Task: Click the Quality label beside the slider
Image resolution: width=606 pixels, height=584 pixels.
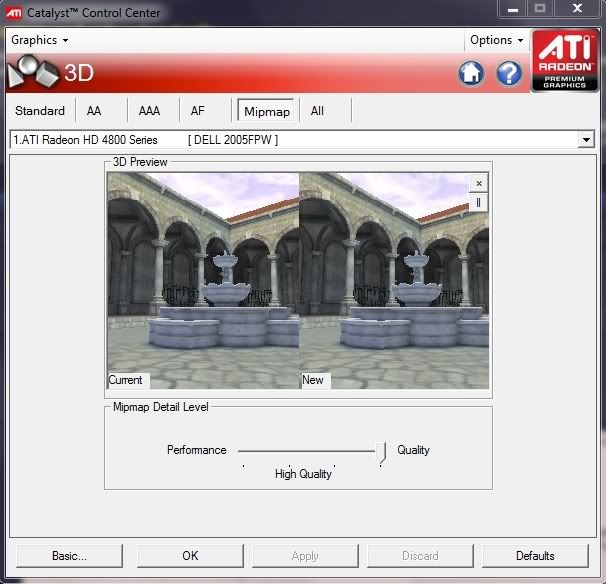Action: tap(414, 450)
